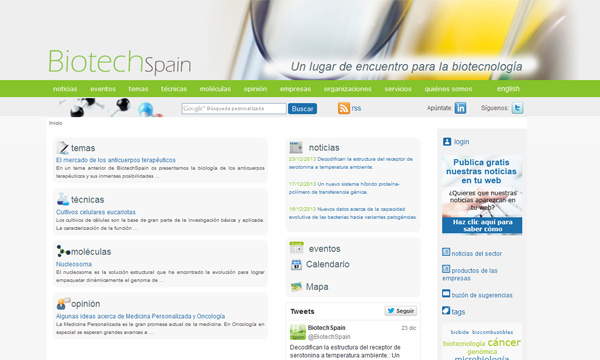600x360 pixels.
Task: Open the servicios menu item
Action: [x=398, y=89]
